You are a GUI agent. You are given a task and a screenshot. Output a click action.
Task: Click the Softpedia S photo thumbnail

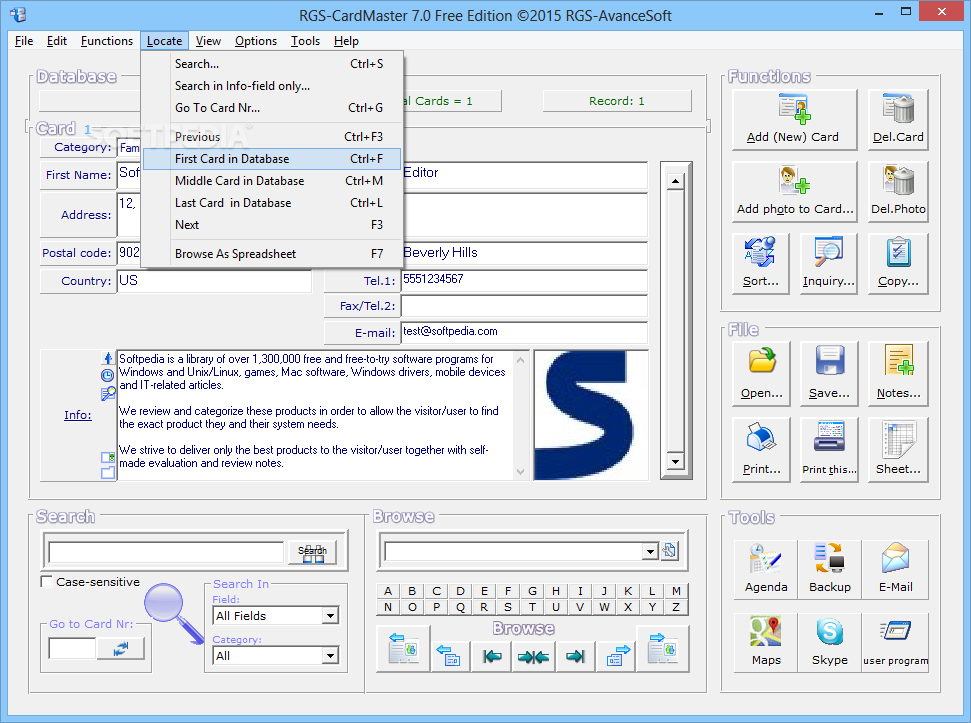pyautogui.click(x=591, y=415)
